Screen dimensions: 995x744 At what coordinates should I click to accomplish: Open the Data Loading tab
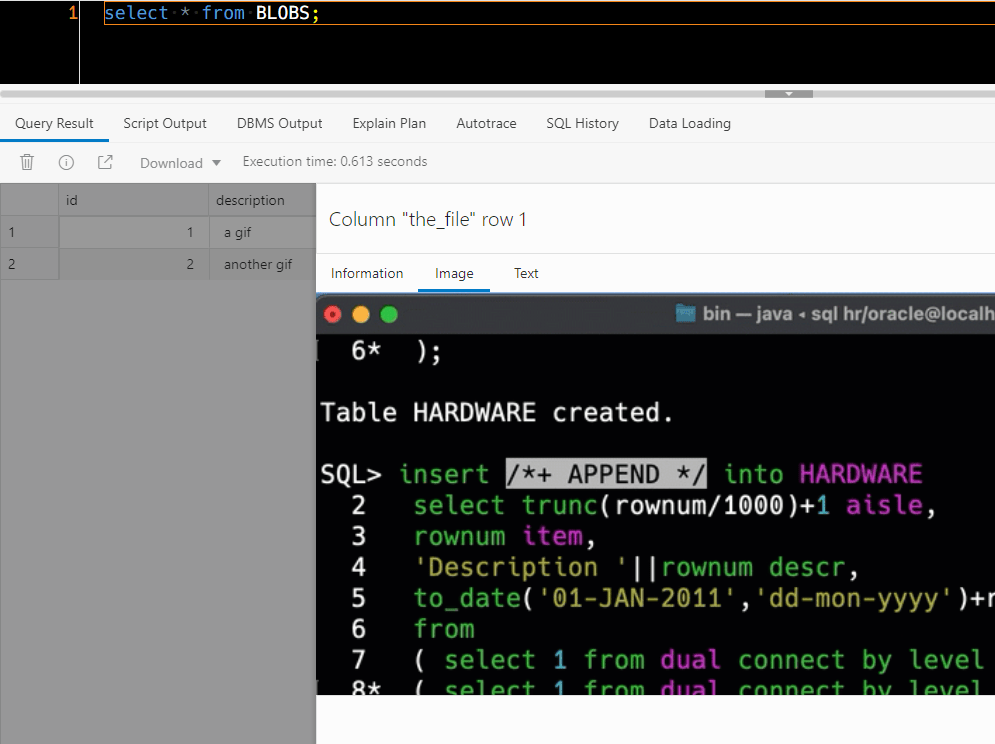tap(690, 123)
